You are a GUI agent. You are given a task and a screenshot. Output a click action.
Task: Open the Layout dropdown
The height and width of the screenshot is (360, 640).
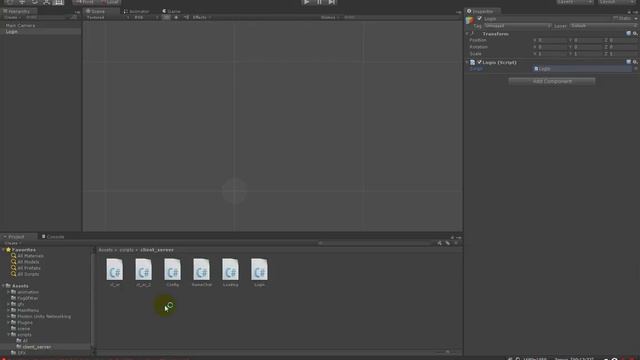617,2
